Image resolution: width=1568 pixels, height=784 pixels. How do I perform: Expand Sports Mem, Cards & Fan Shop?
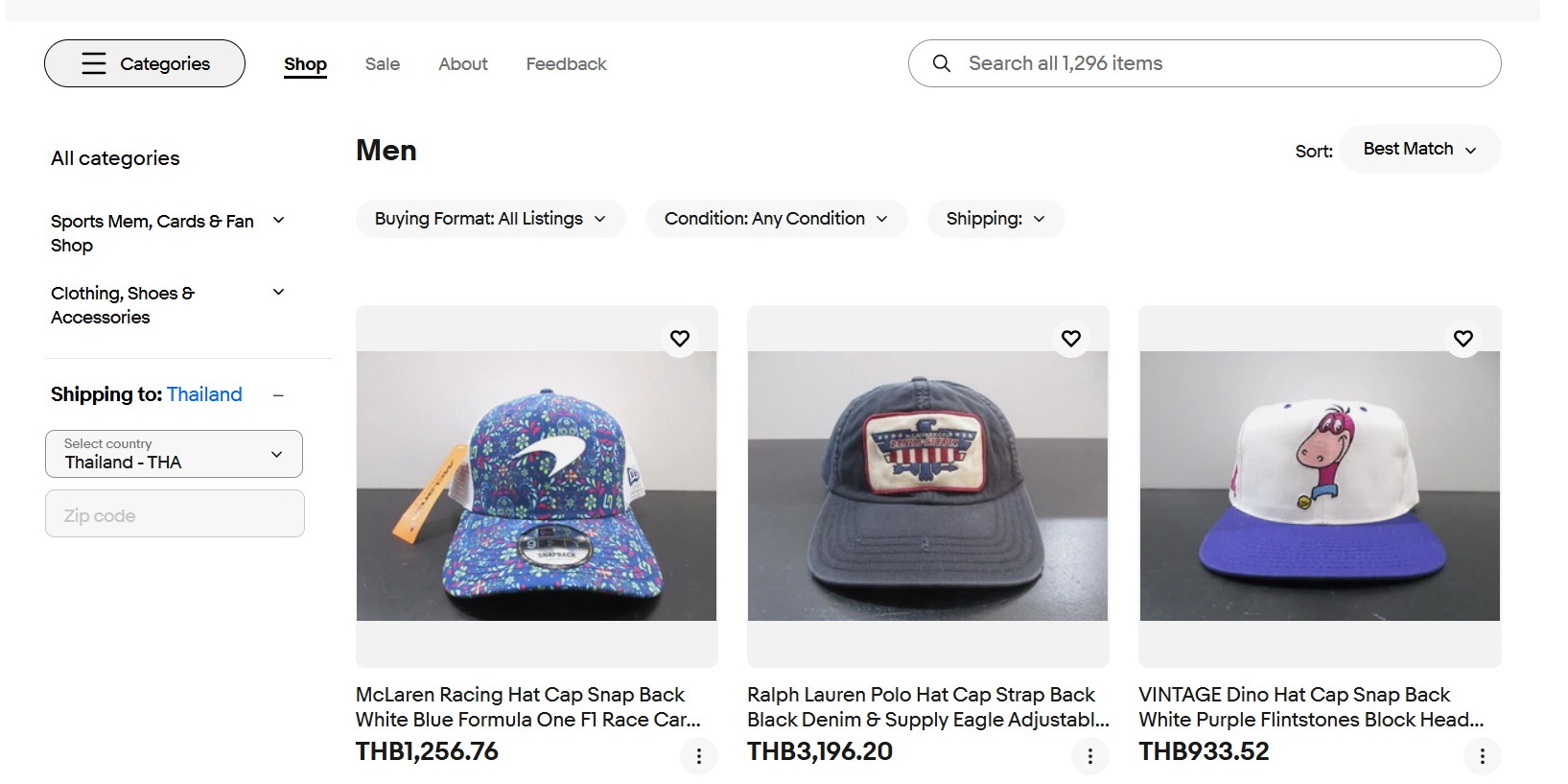pos(278,221)
